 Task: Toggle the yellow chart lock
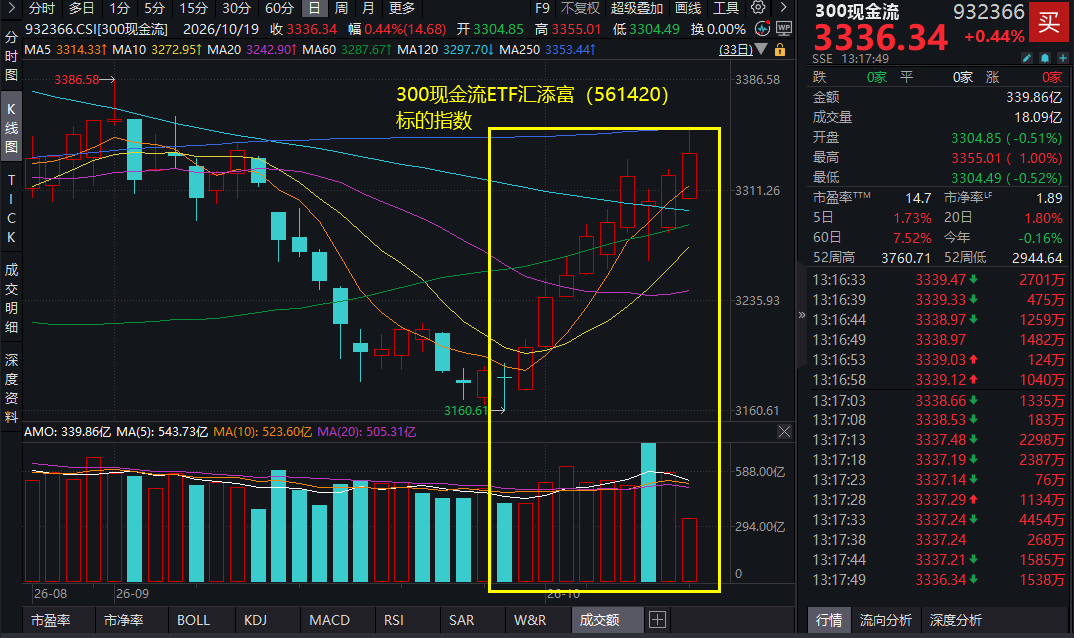pyautogui.click(x=780, y=50)
